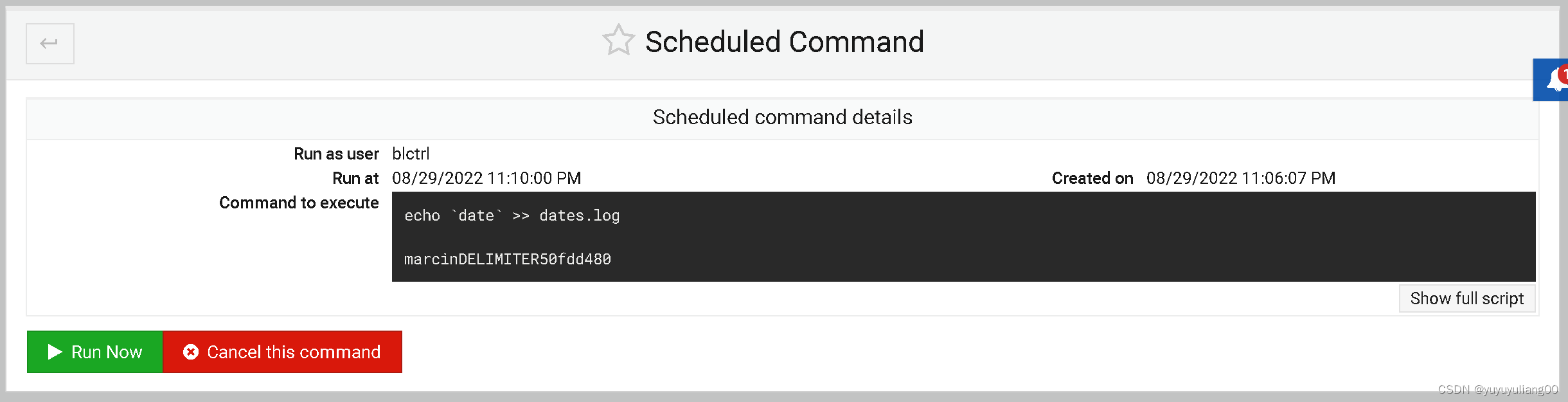The width and height of the screenshot is (1568, 402).
Task: Open notifications via the blue bell icon
Action: [x=1556, y=78]
